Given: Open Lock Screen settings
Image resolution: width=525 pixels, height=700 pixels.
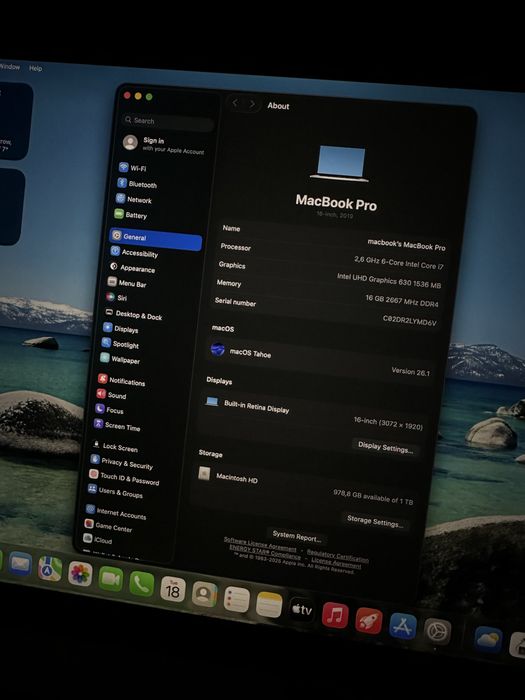Looking at the screenshot, I should [115, 446].
